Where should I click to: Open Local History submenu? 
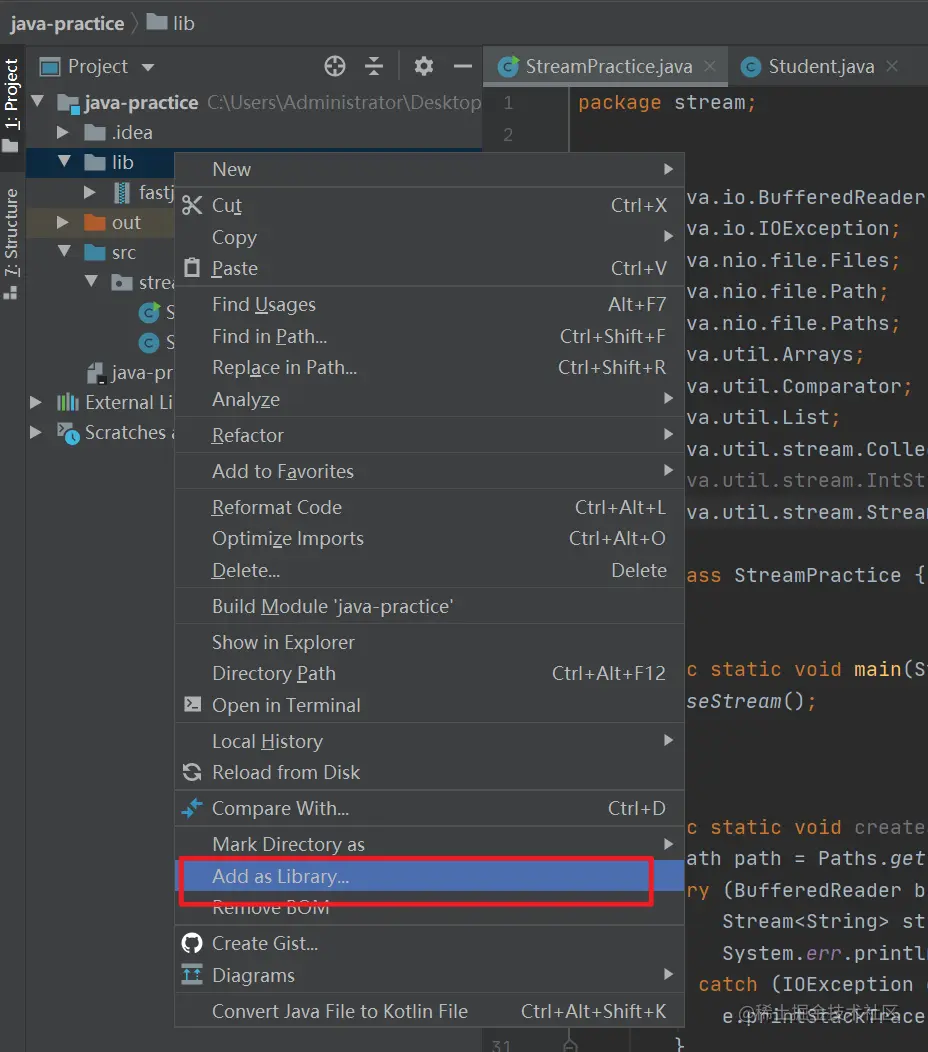point(429,741)
